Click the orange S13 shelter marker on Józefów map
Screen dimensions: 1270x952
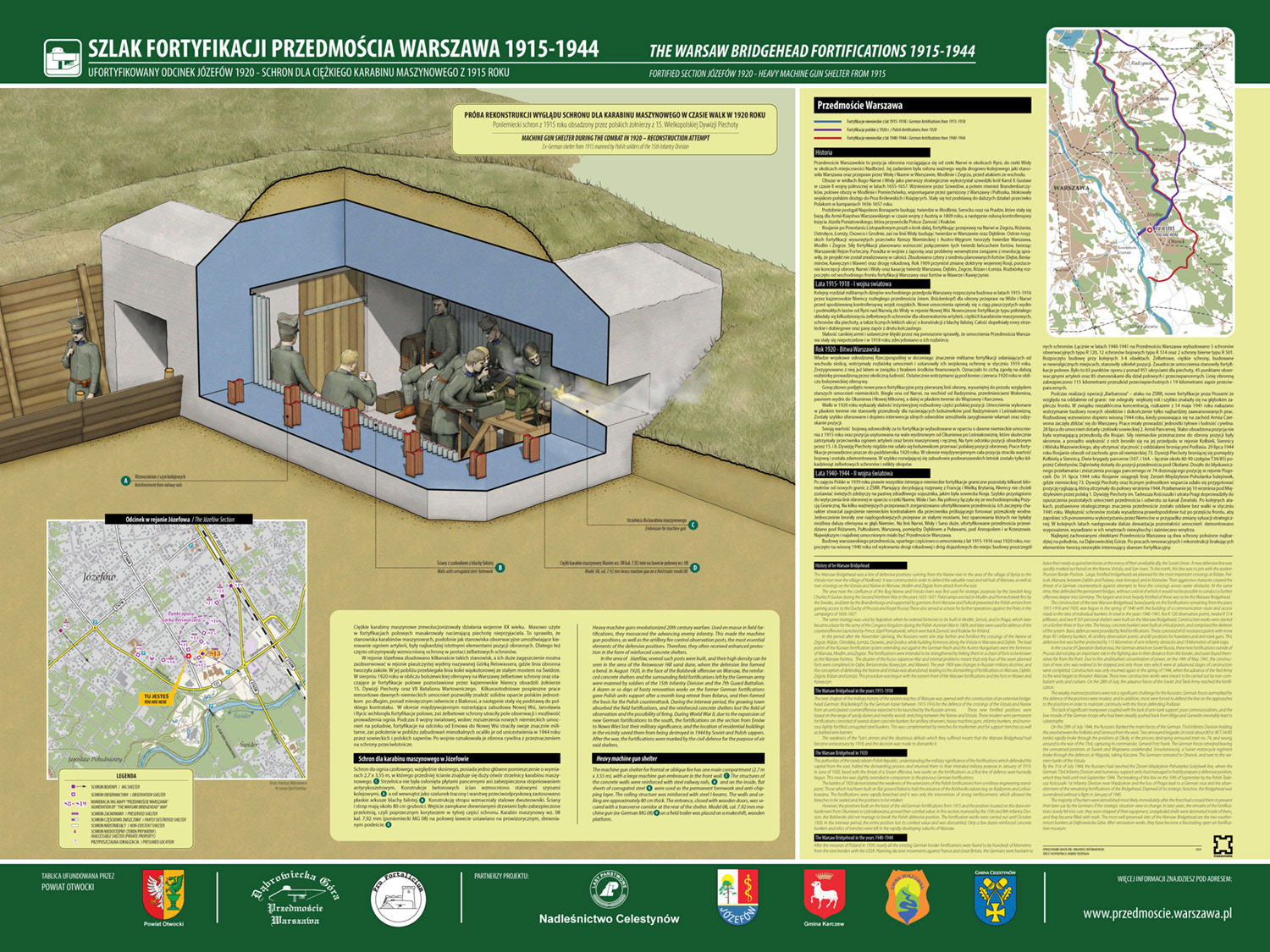click(214, 653)
